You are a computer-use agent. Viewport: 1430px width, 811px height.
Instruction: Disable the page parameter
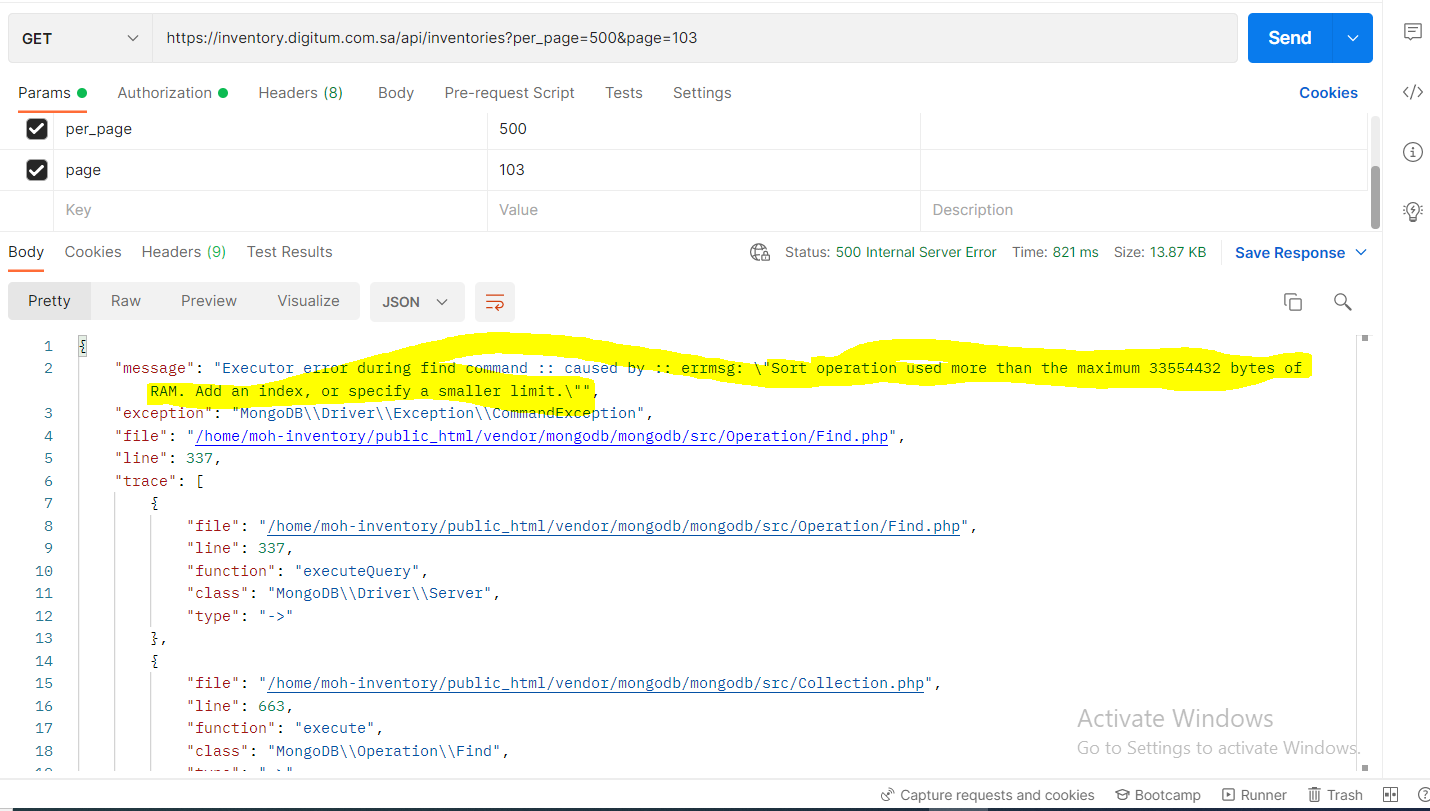[x=37, y=169]
